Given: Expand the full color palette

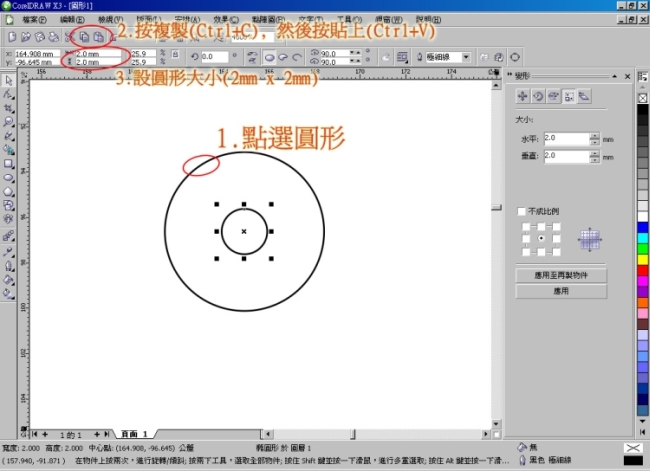Looking at the screenshot, I should pos(643,432).
